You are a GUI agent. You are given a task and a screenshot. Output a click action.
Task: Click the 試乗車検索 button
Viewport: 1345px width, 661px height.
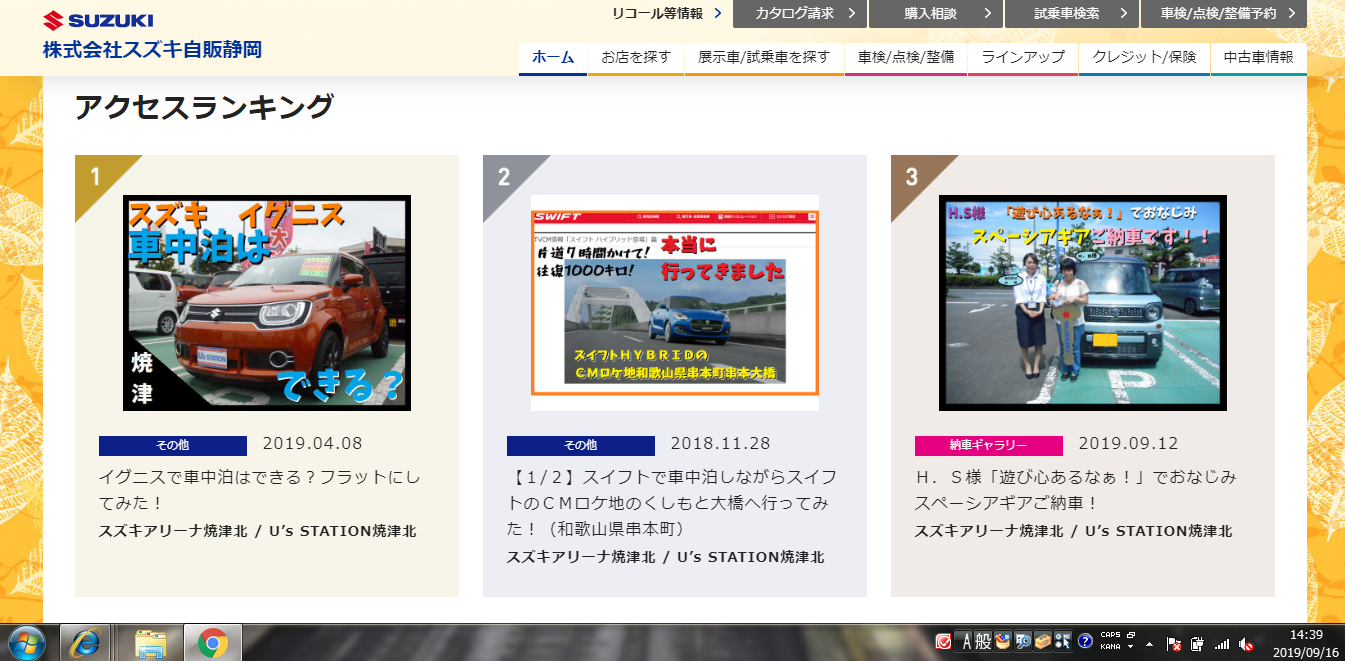tap(1072, 13)
